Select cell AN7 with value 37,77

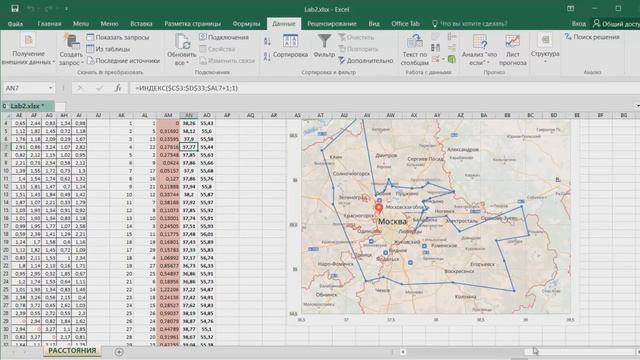[189, 147]
